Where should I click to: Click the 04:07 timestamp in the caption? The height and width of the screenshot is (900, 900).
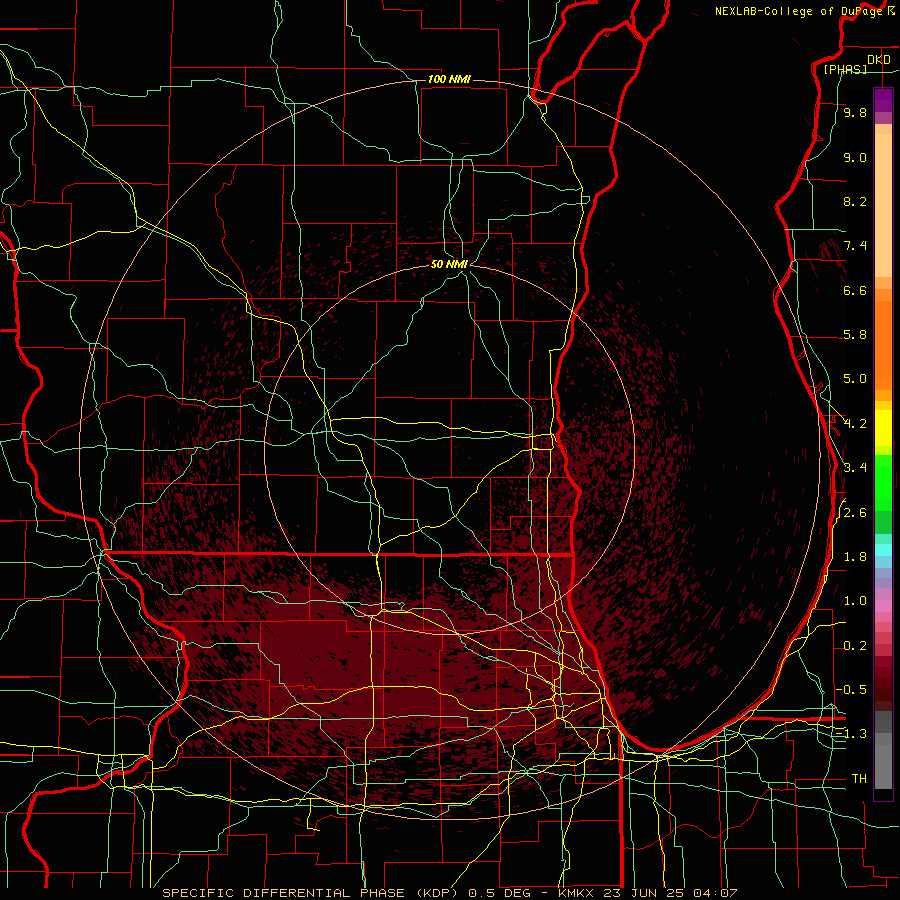pyautogui.click(x=715, y=893)
